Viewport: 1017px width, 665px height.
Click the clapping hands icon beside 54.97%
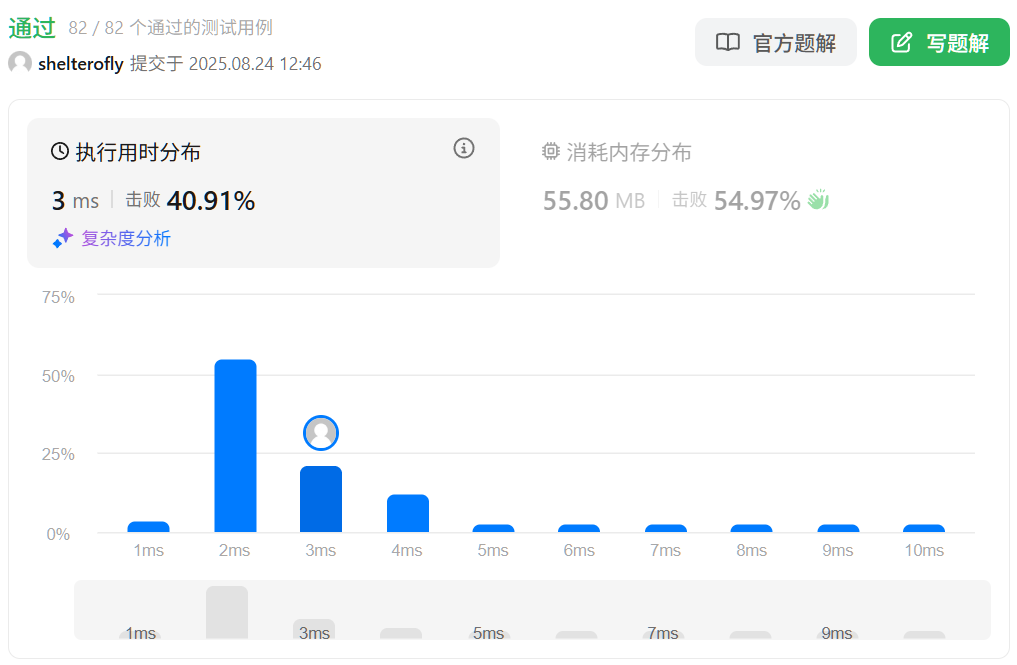pyautogui.click(x=819, y=199)
